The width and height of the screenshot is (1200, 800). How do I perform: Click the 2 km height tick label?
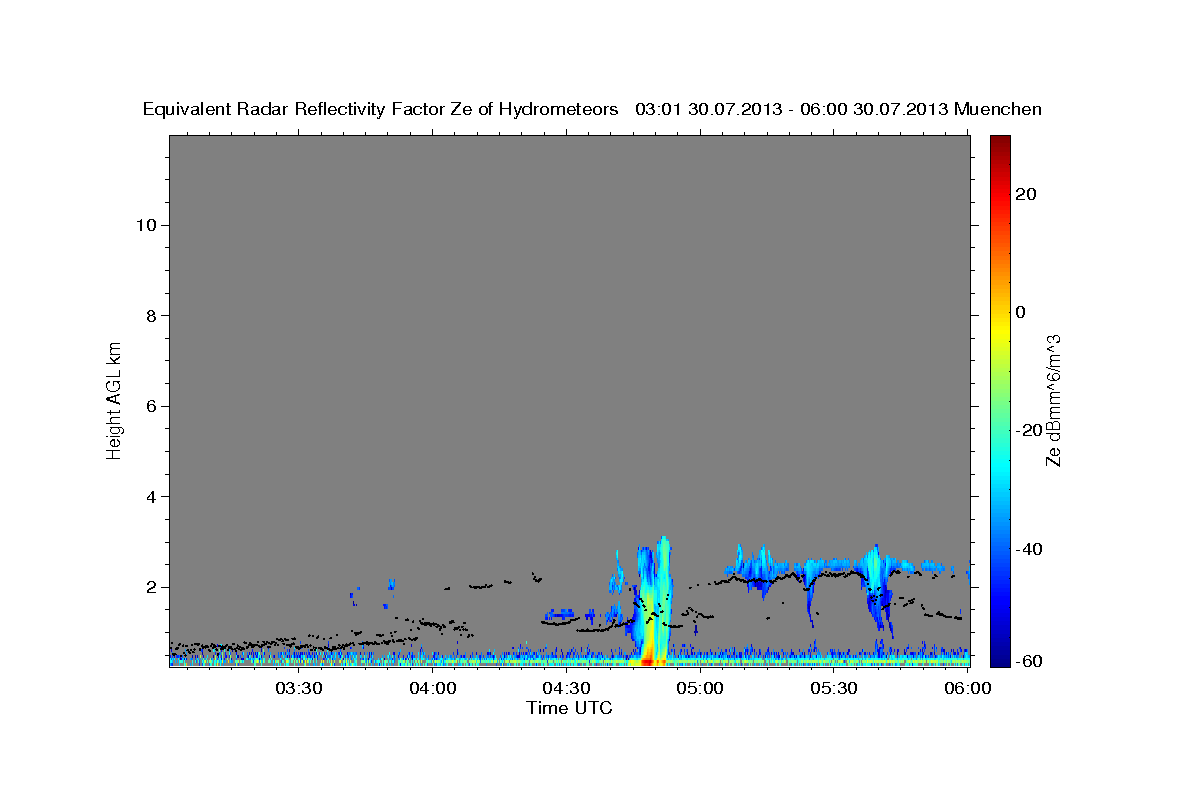point(152,587)
